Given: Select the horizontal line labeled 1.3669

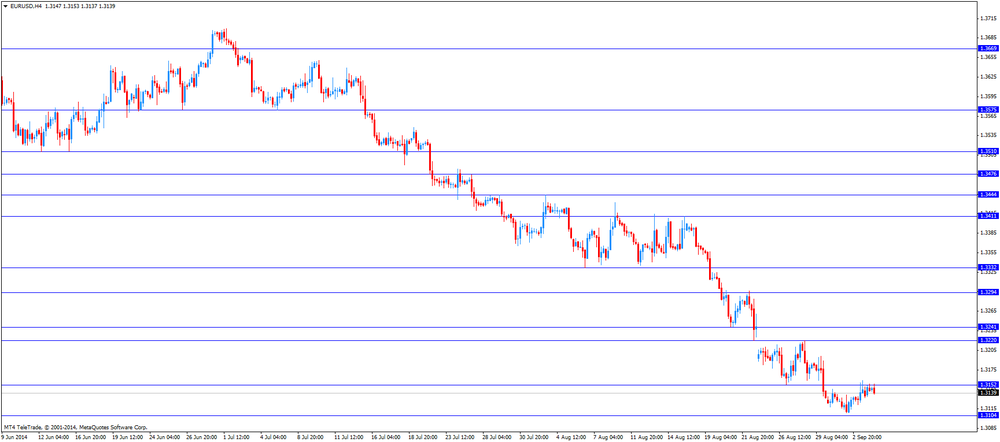Looking at the screenshot, I should click(x=488, y=48).
